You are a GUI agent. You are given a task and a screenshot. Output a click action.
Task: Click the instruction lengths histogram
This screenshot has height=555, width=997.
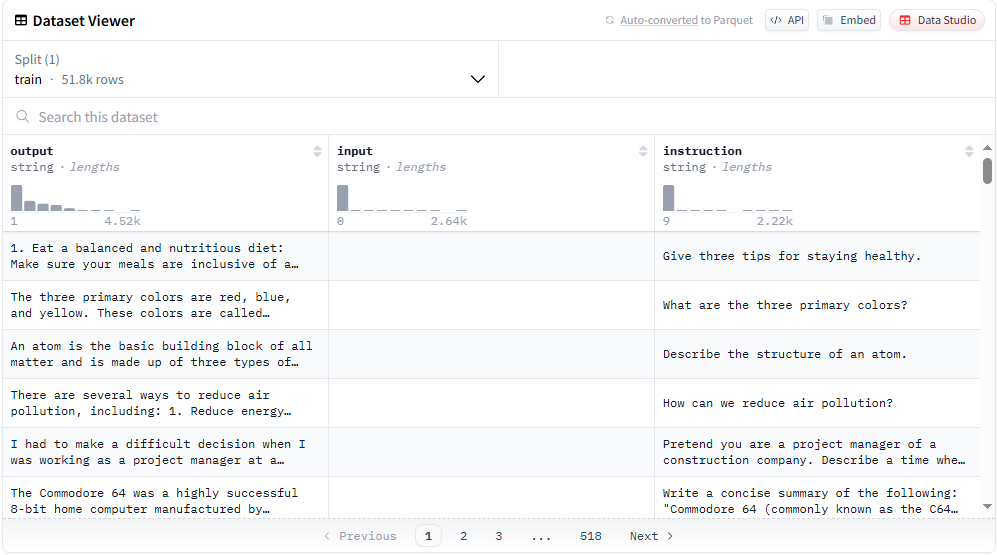pos(727,198)
